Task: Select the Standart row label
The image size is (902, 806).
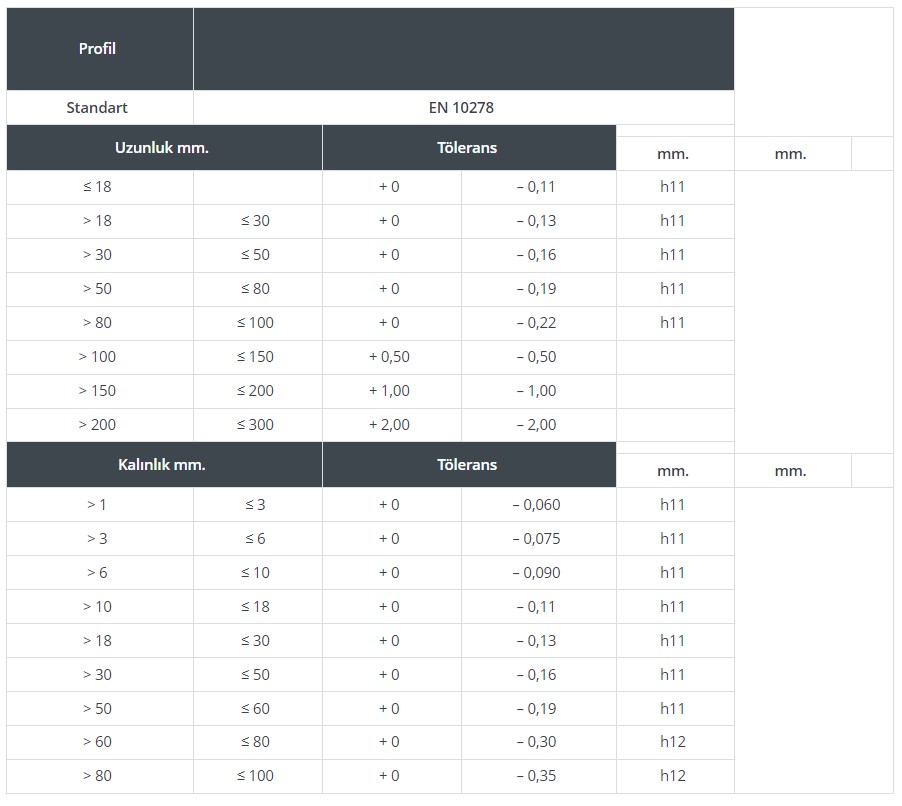Action: coord(97,107)
